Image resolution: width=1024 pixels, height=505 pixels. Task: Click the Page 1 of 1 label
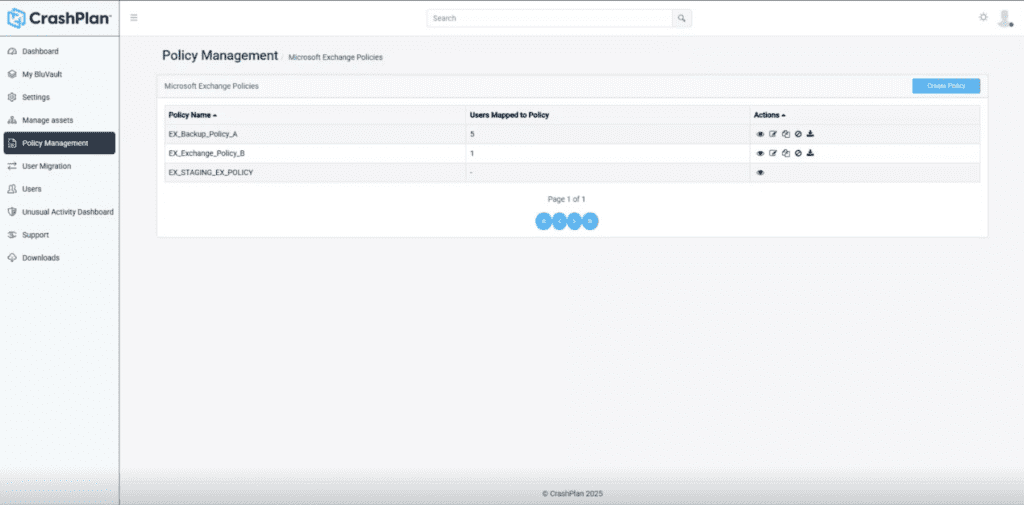click(x=566, y=199)
